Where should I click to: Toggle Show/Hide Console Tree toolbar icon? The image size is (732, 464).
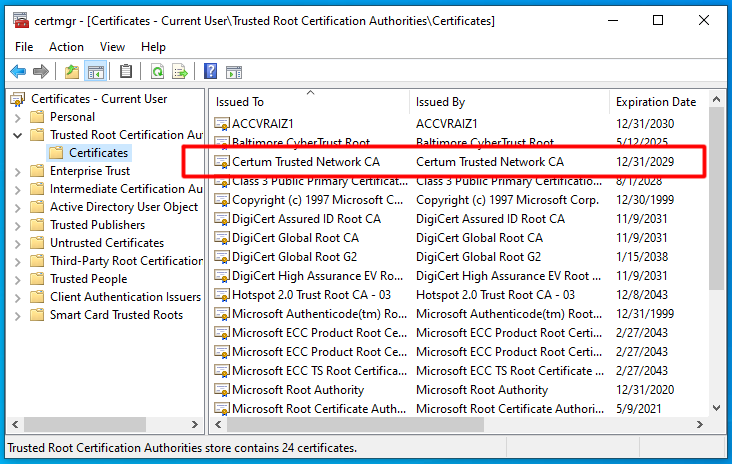96,71
